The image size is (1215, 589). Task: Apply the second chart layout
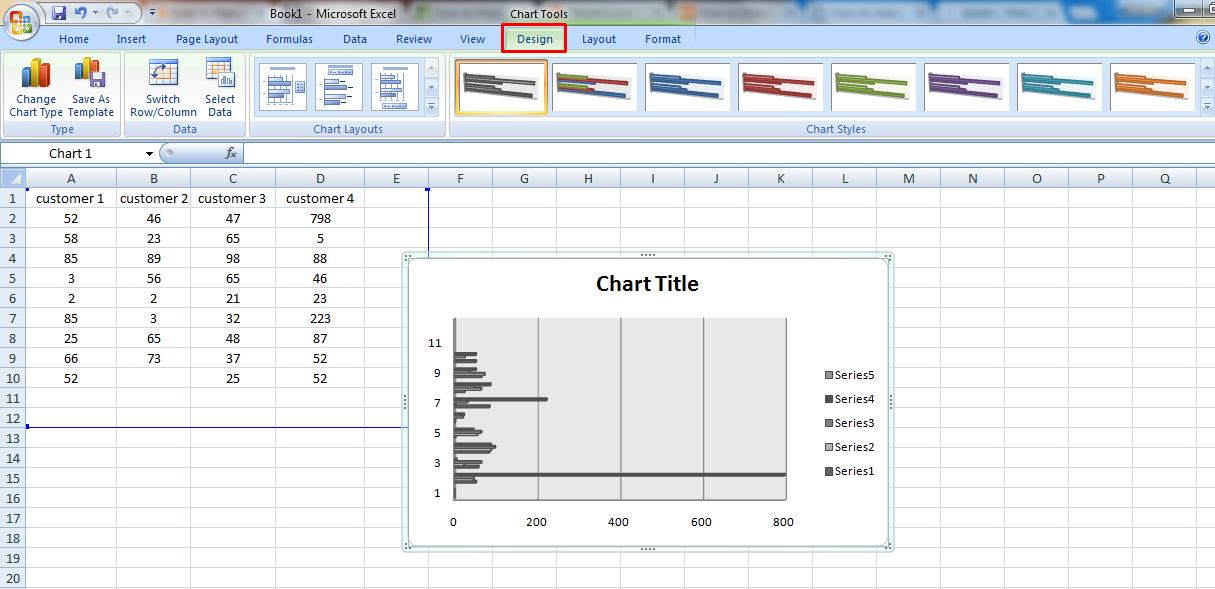point(339,87)
